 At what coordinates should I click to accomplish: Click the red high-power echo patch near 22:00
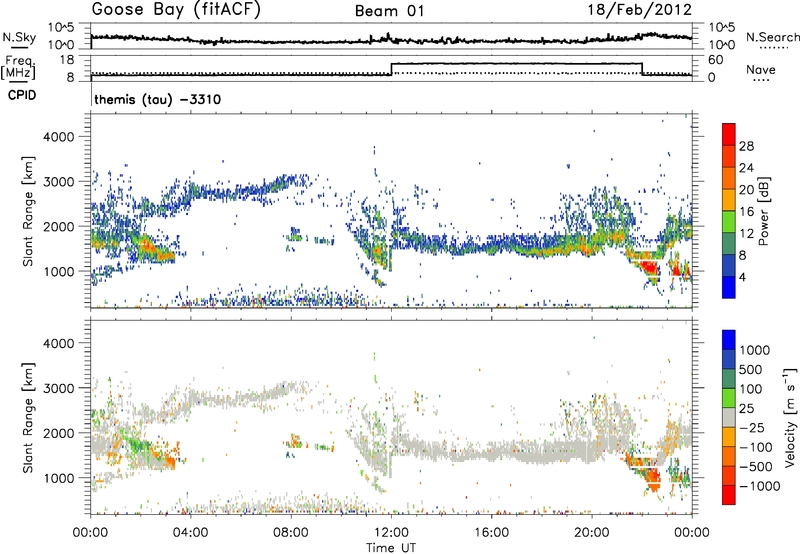(x=649, y=267)
